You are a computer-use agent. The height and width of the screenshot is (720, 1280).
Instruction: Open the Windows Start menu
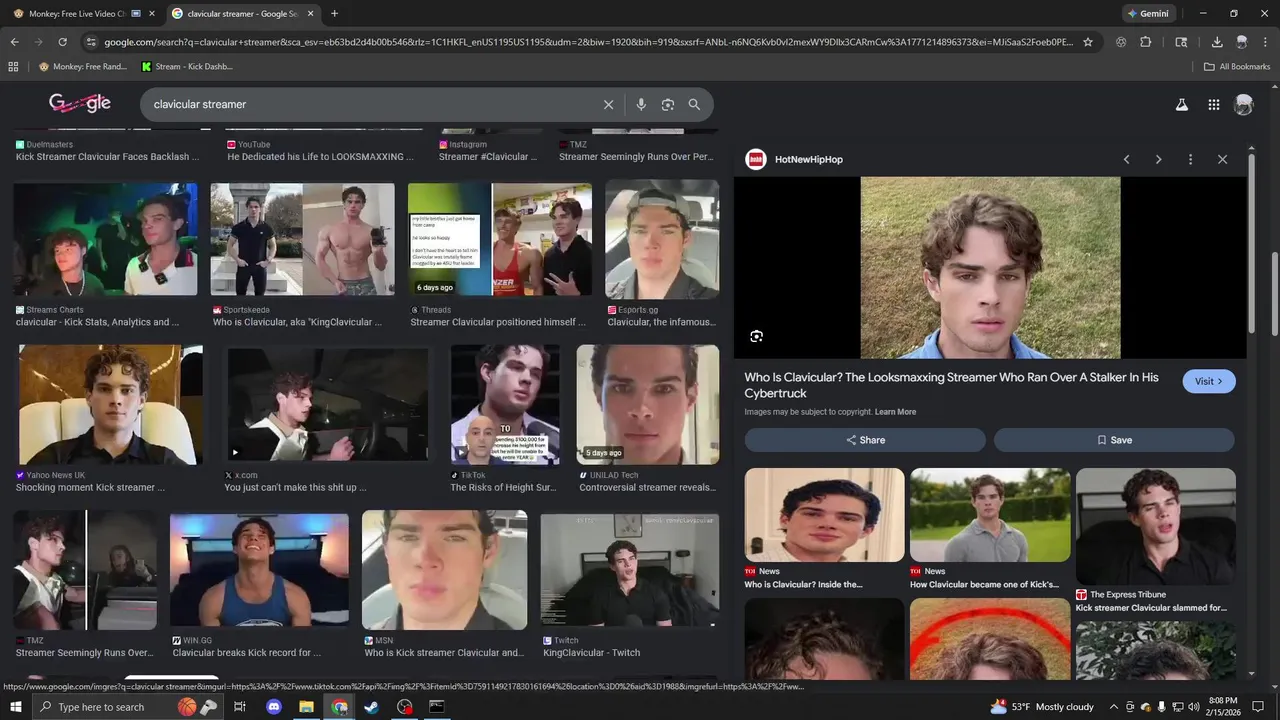click(x=16, y=707)
